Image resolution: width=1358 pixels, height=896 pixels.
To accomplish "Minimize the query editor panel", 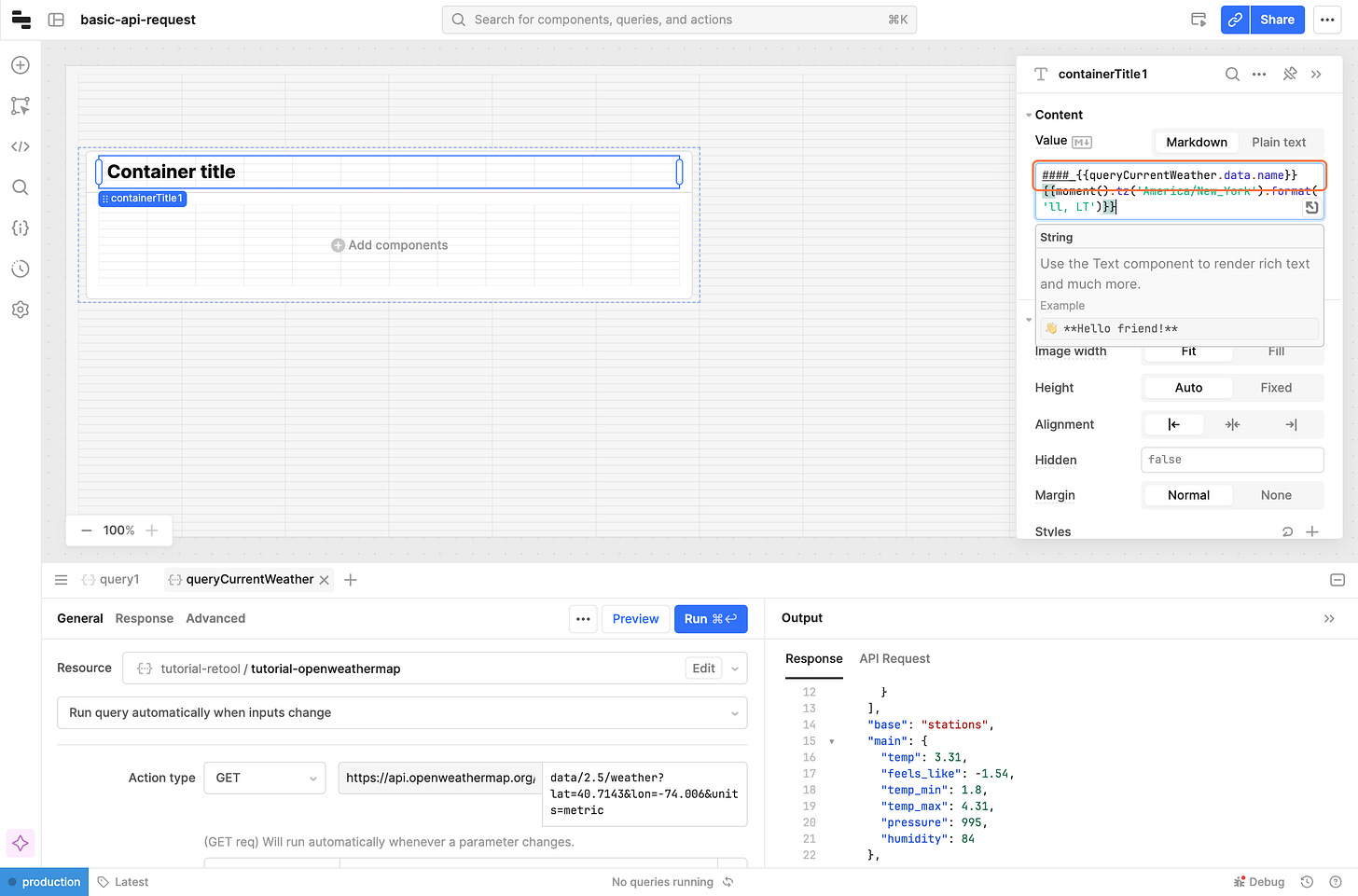I will tap(1337, 580).
